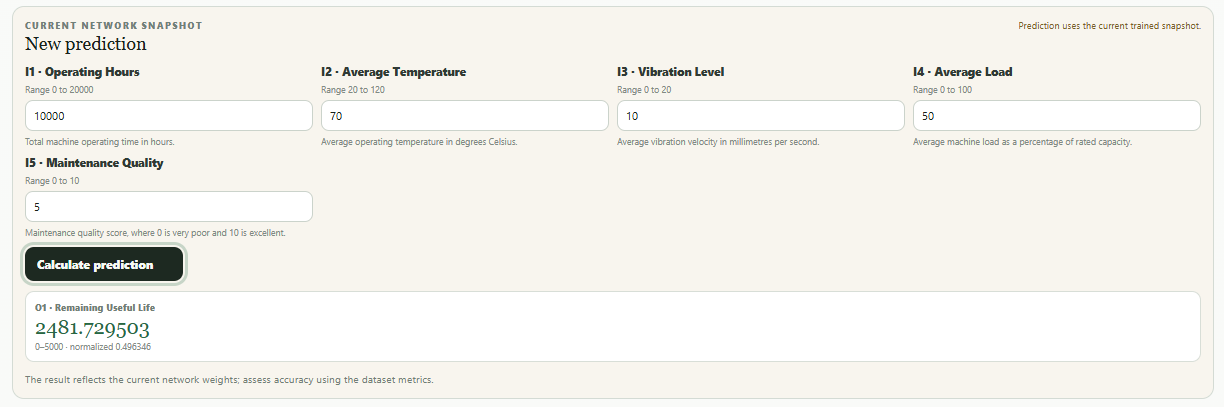The width and height of the screenshot is (1224, 407).
Task: Activate the Average Load input field
Action: [1057, 116]
